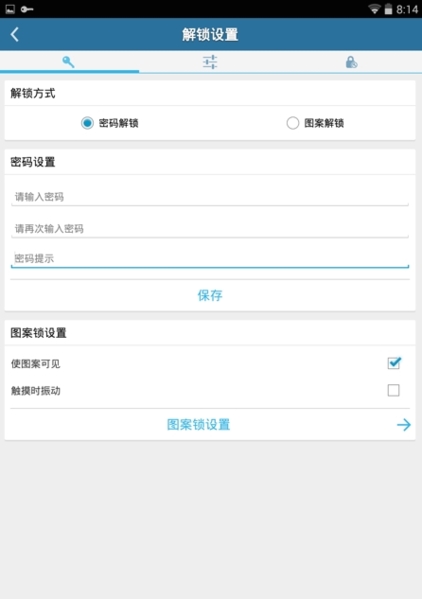Enable the 触摸时振动 checkbox
The height and width of the screenshot is (599, 422).
tap(393, 390)
